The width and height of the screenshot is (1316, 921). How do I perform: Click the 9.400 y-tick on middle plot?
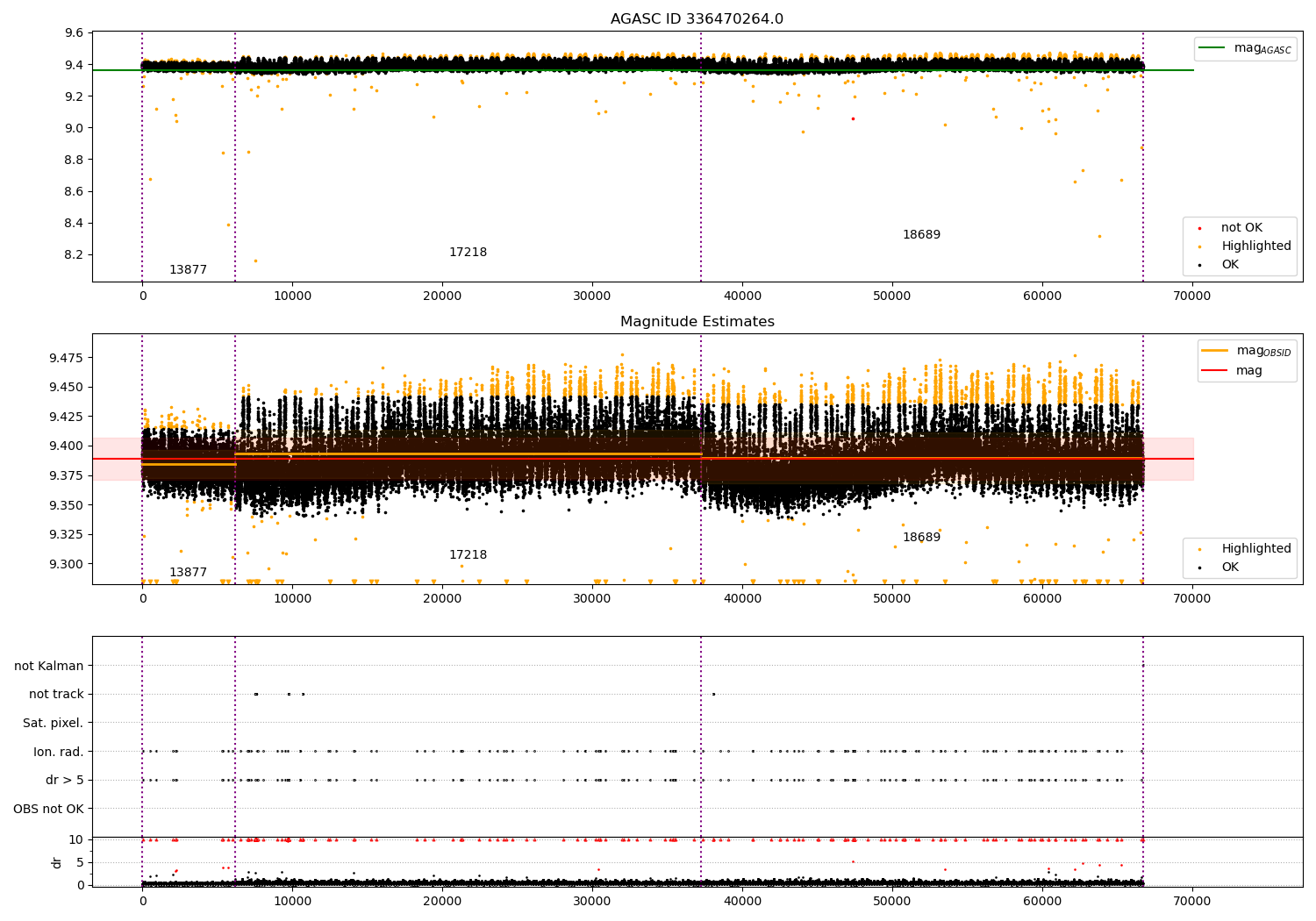point(66,446)
